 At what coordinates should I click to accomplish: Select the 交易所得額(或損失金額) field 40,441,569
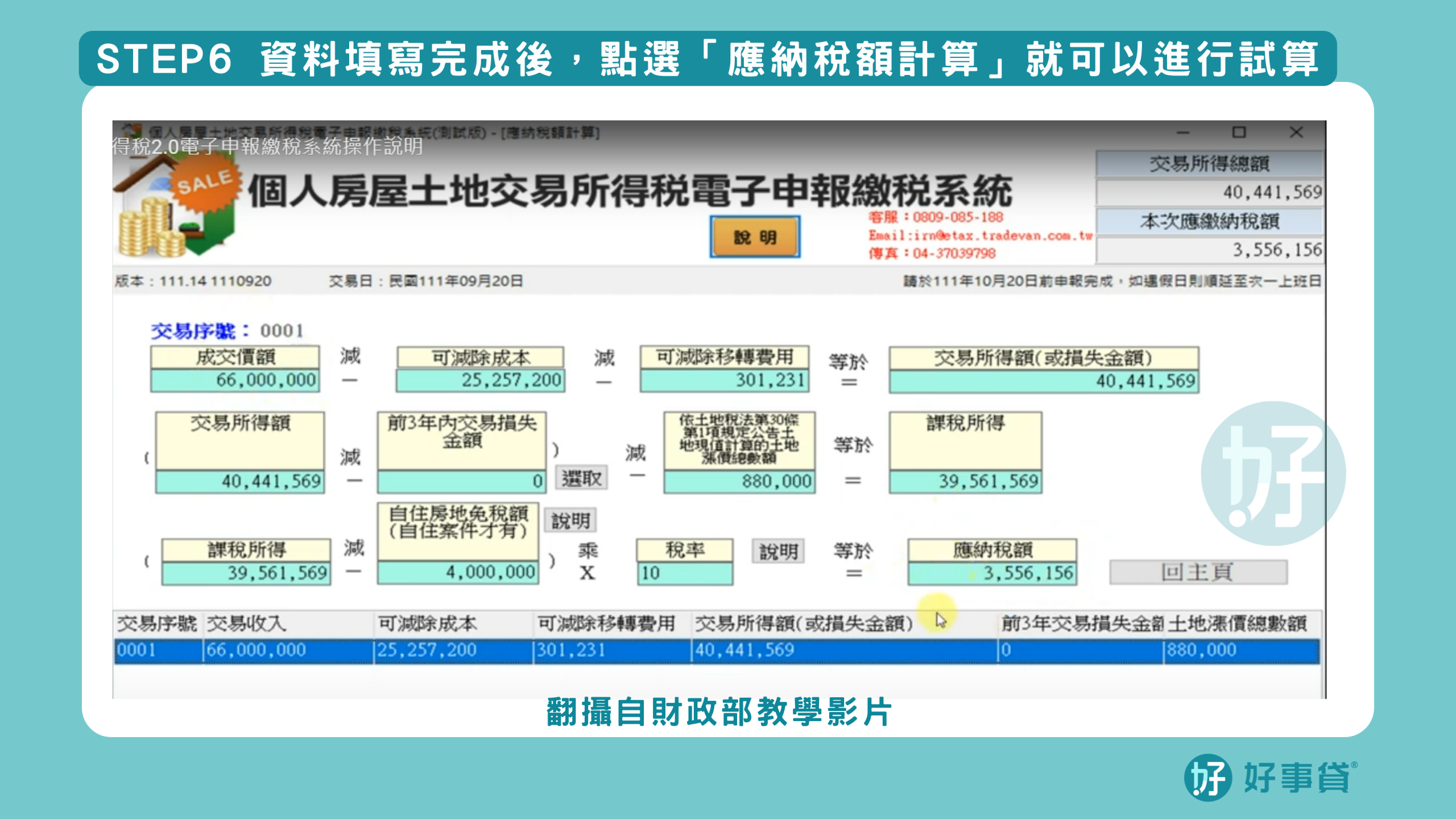click(1044, 381)
